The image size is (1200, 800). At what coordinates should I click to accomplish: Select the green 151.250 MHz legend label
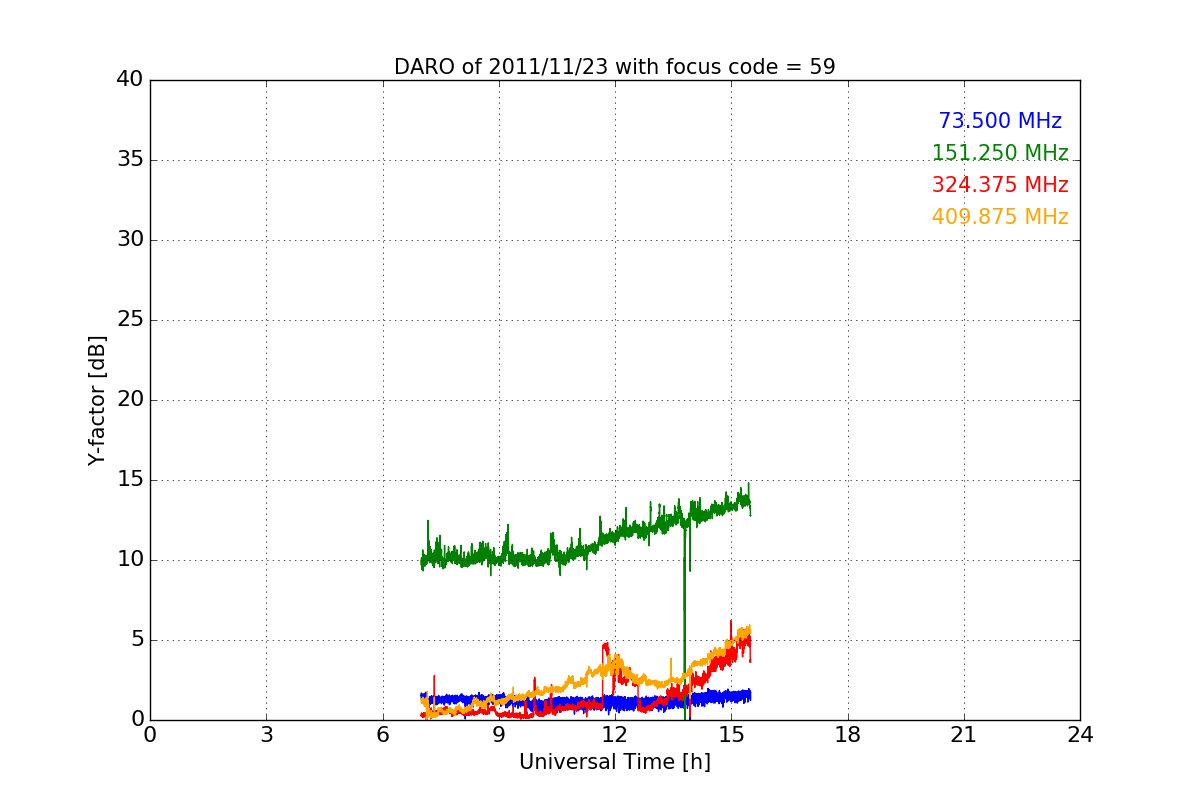click(1000, 153)
